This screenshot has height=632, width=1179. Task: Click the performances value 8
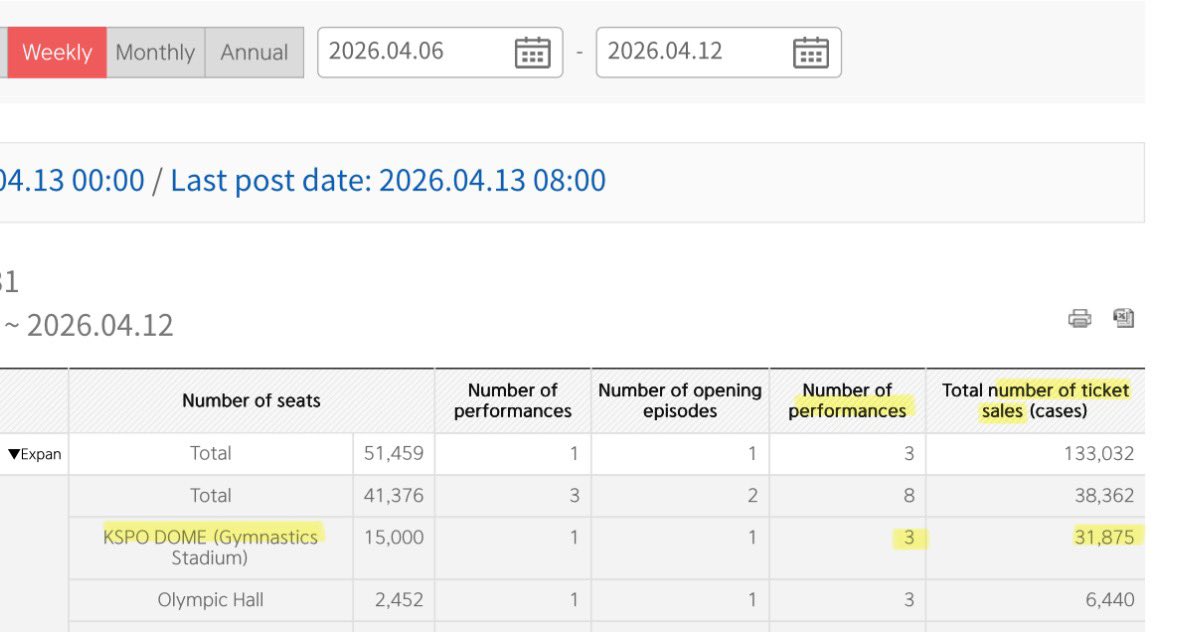point(908,495)
